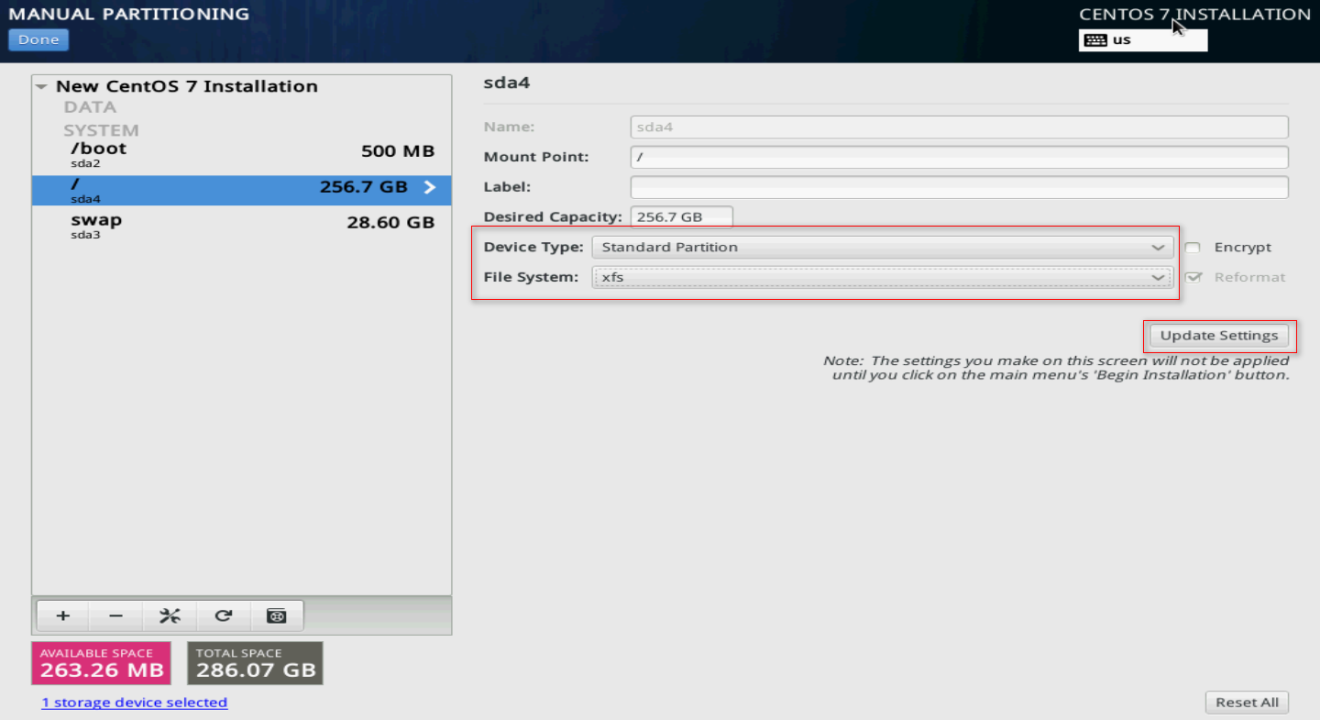Open the 1 storage device selected link
Image resolution: width=1320 pixels, height=720 pixels.
click(135, 702)
